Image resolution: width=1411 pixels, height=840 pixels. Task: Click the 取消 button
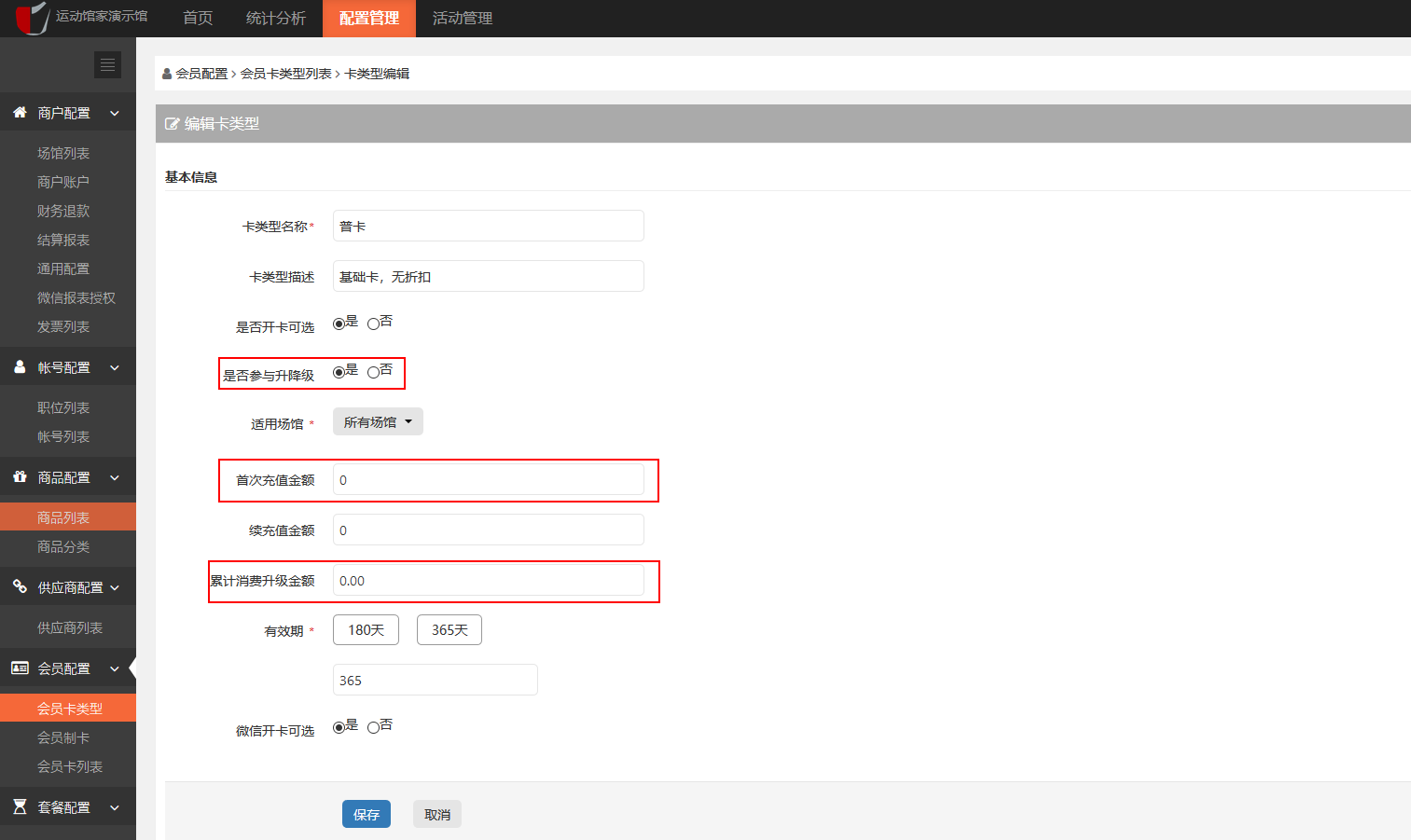(x=437, y=814)
